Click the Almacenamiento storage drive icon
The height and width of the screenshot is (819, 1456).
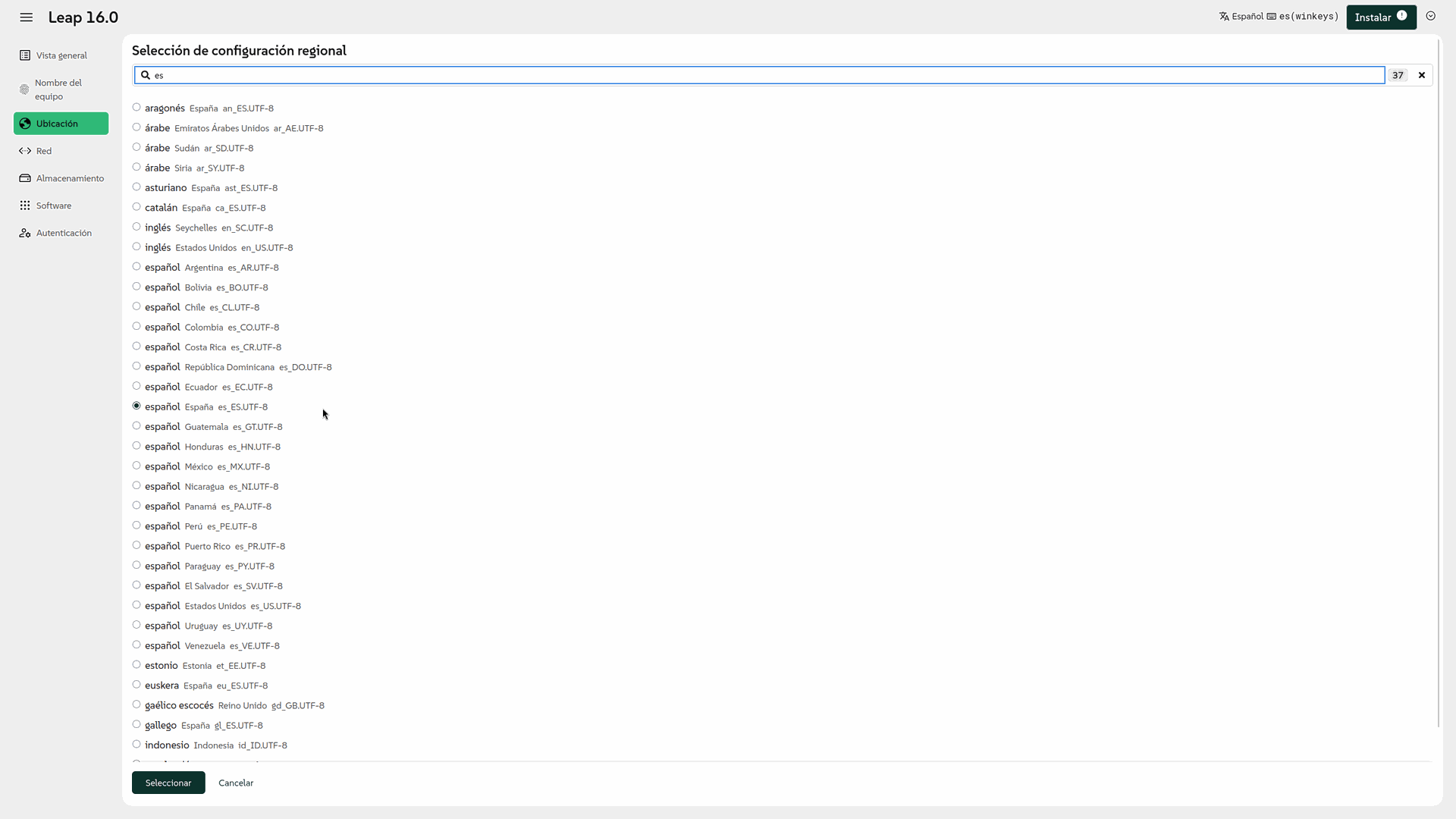click(25, 178)
